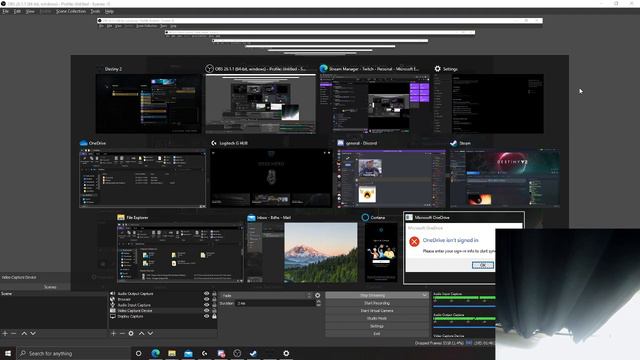
Task: Hide the Browser source
Action: click(207, 299)
